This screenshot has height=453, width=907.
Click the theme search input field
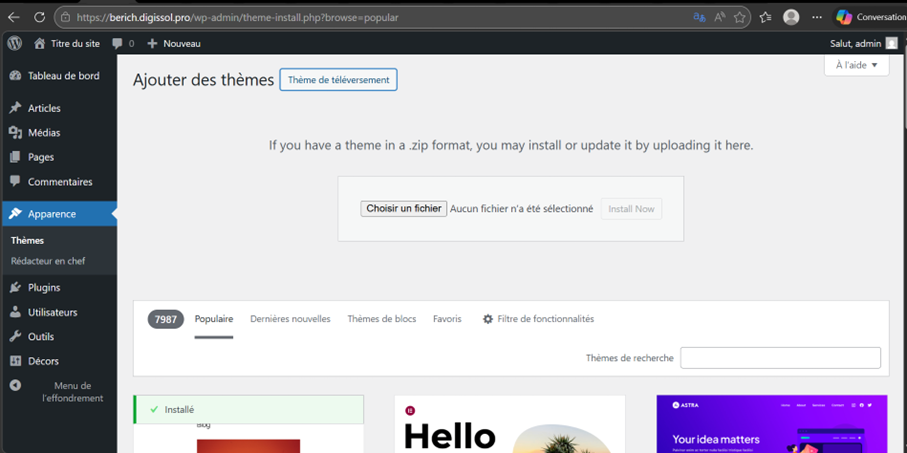tap(780, 358)
